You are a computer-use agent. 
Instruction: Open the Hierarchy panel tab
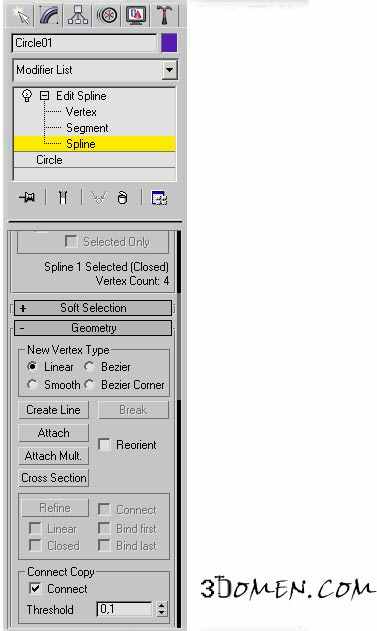coord(78,15)
